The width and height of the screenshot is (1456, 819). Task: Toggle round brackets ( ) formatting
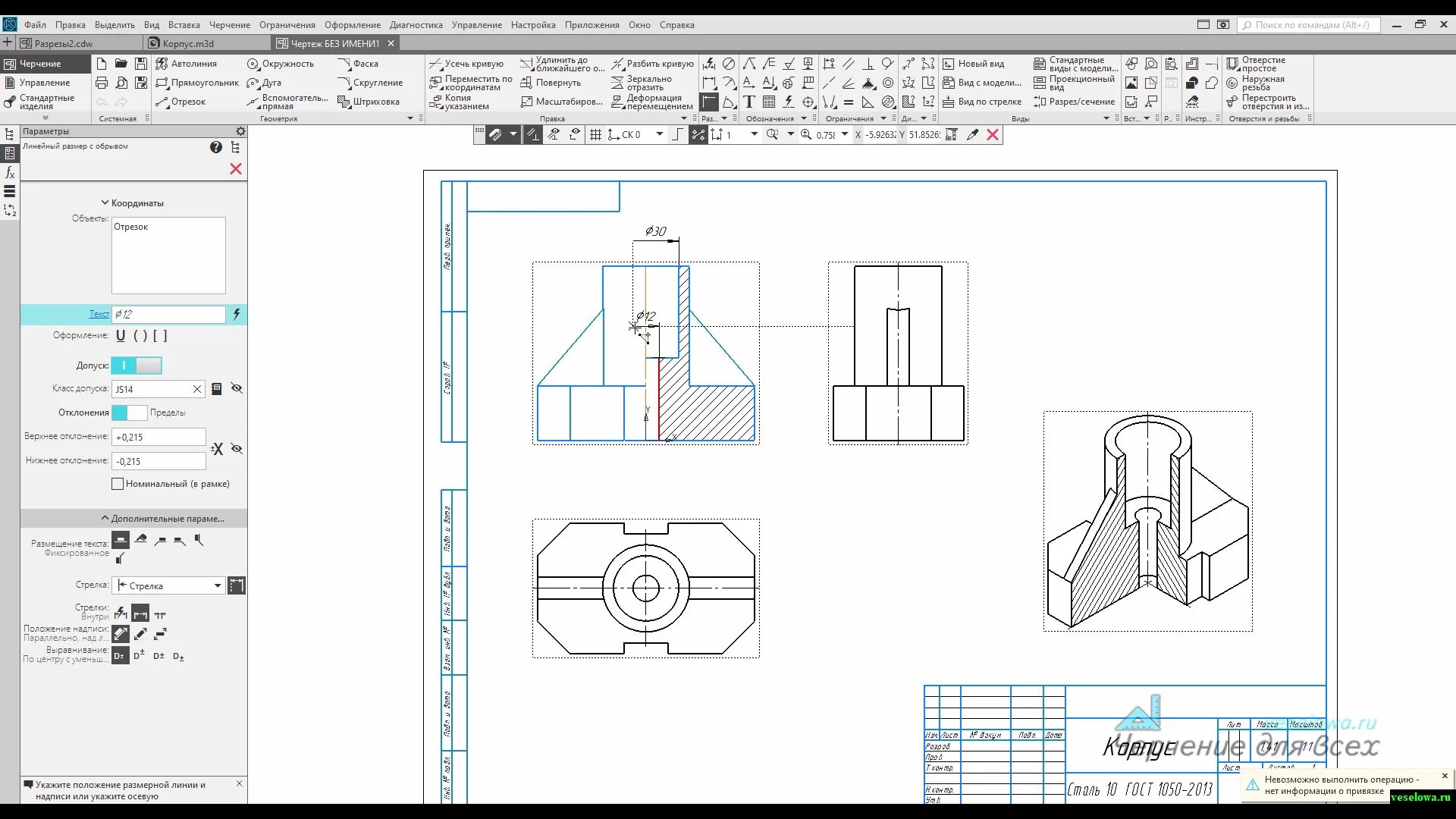coord(140,335)
